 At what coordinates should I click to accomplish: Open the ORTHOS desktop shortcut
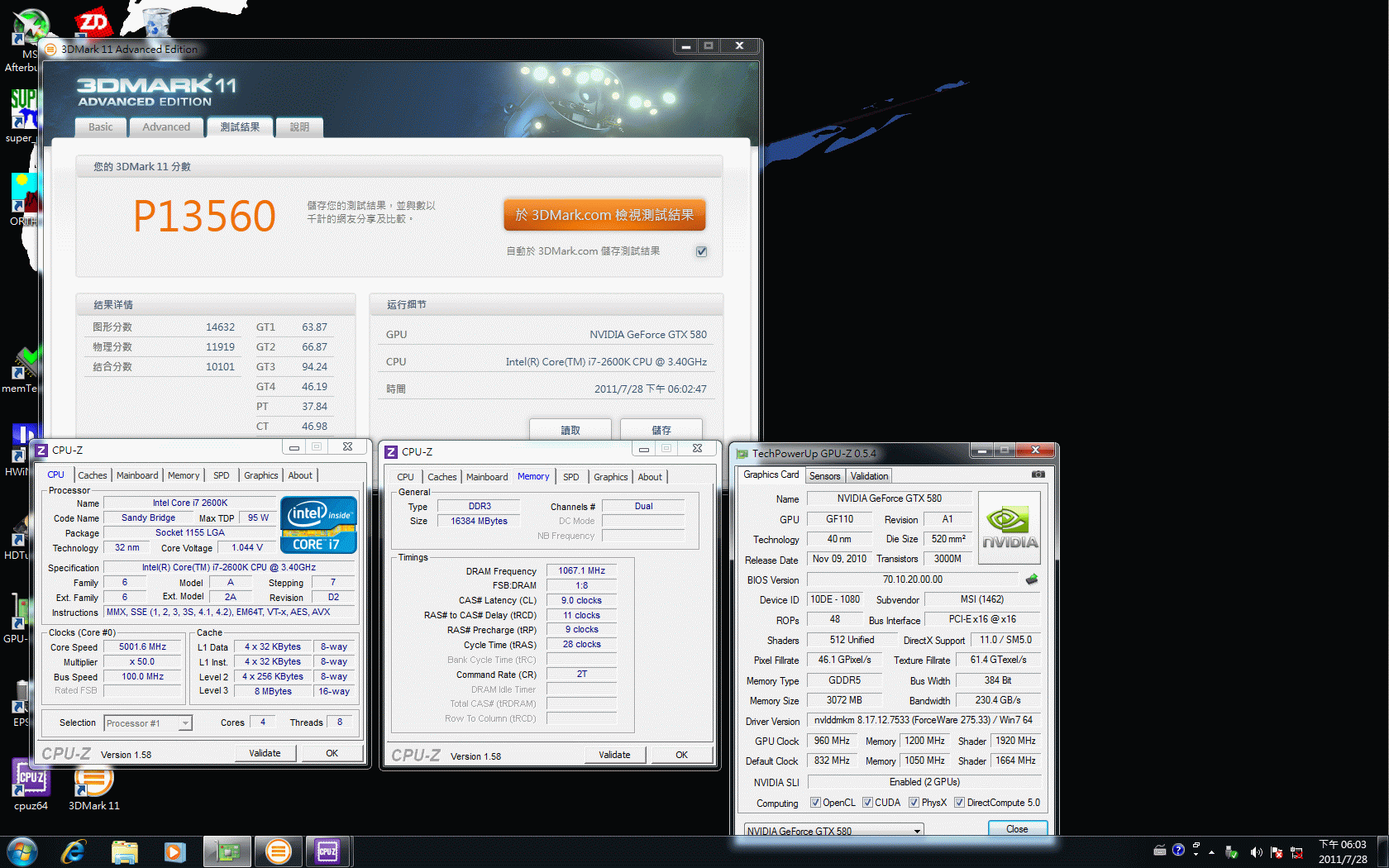pyautogui.click(x=25, y=198)
